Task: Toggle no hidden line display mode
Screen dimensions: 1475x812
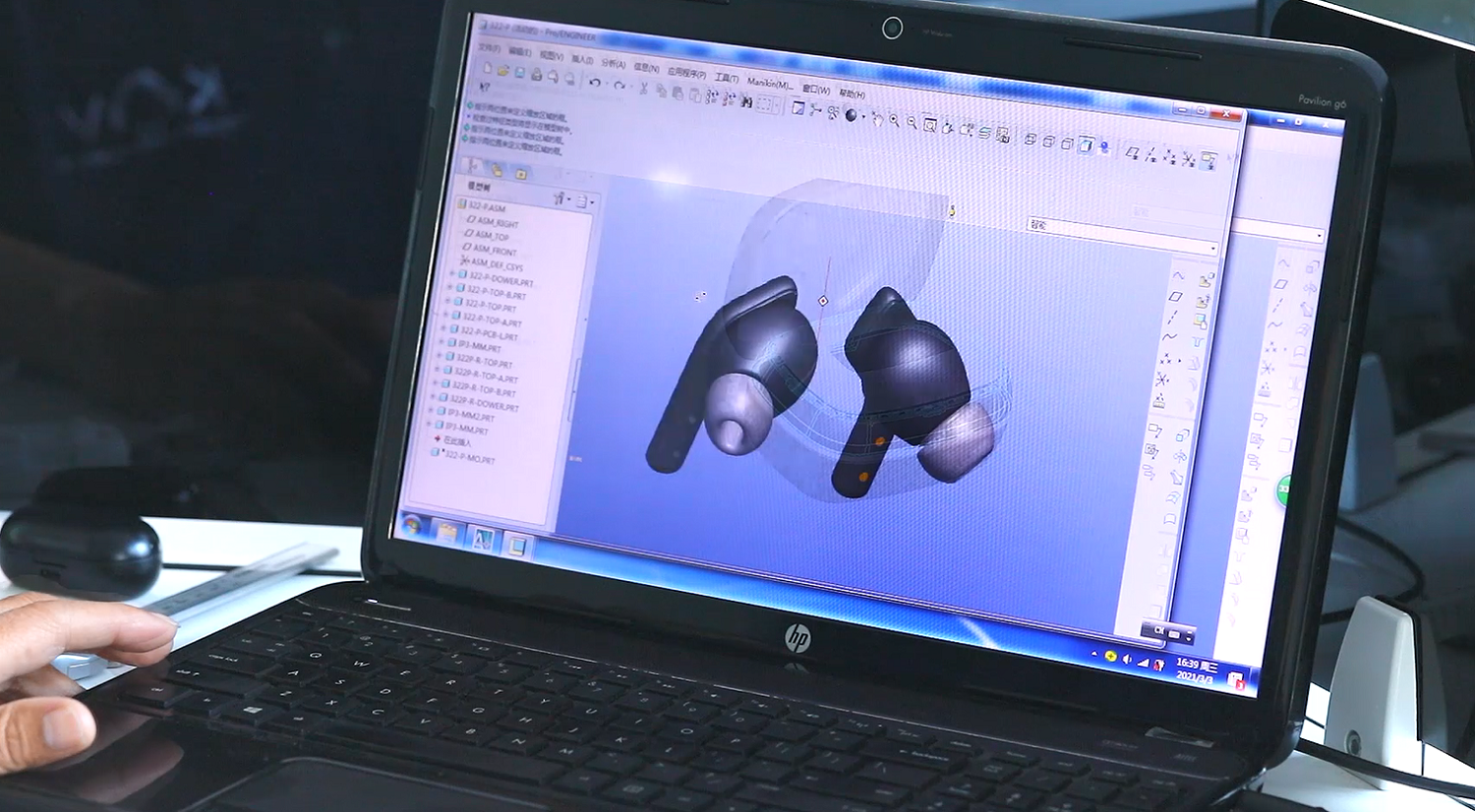Action: pos(1066,144)
